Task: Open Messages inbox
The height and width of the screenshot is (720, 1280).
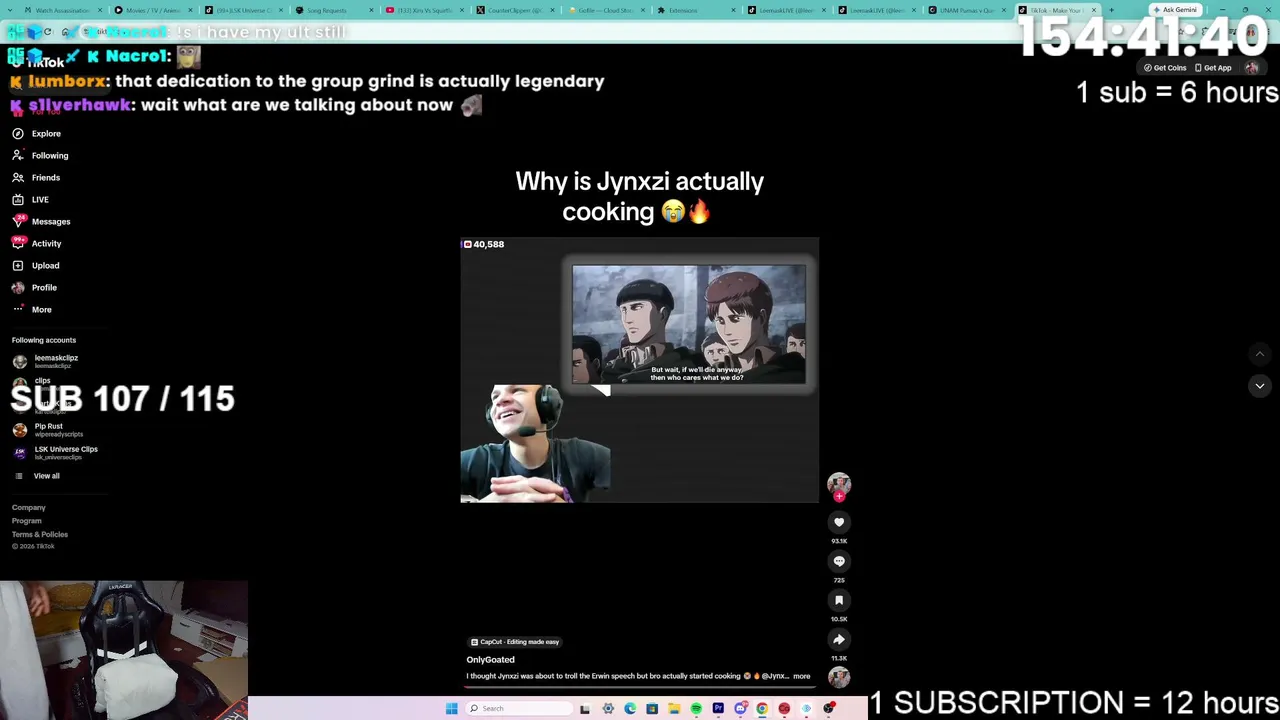Action: pyautogui.click(x=41, y=221)
